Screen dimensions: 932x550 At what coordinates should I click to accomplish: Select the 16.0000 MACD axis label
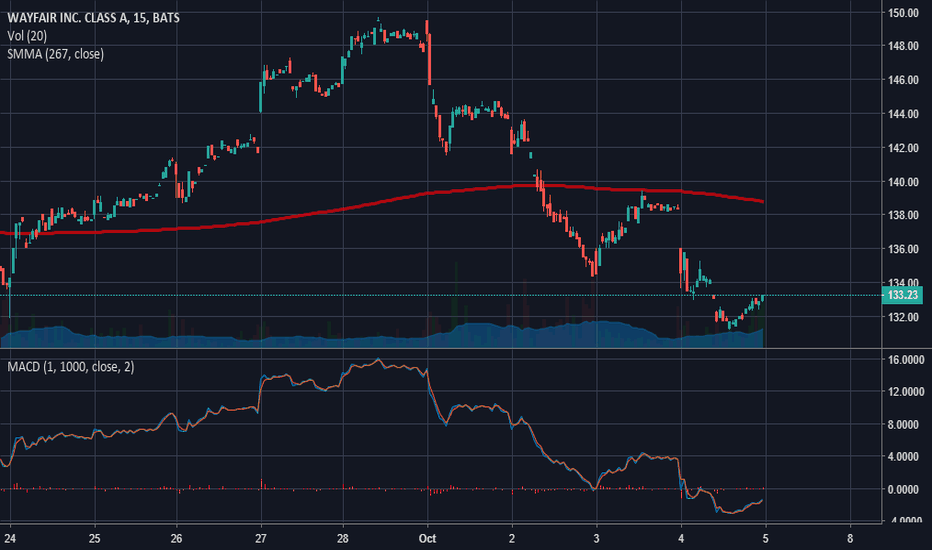[x=906, y=359]
